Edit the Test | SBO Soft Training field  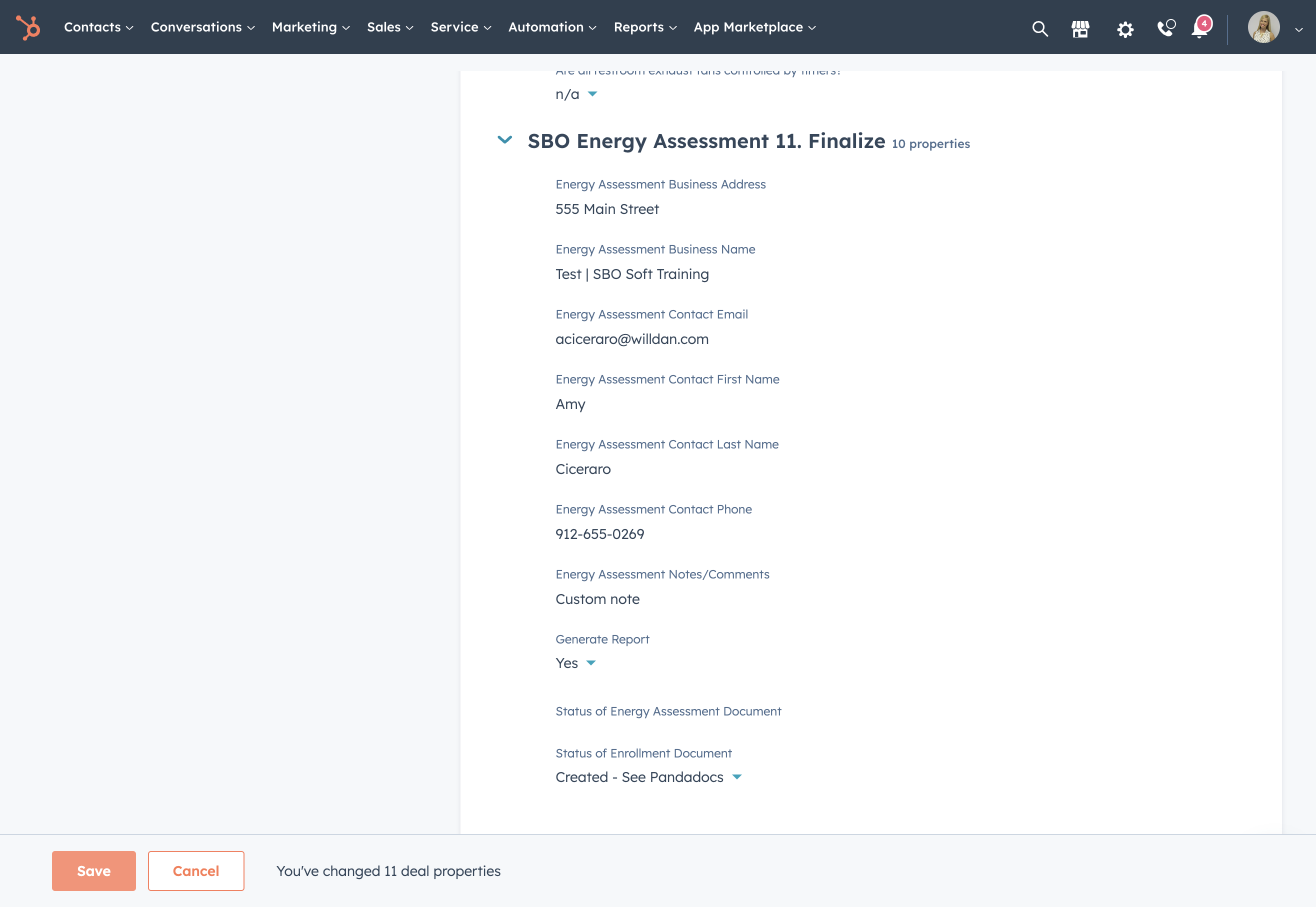pyautogui.click(x=632, y=274)
